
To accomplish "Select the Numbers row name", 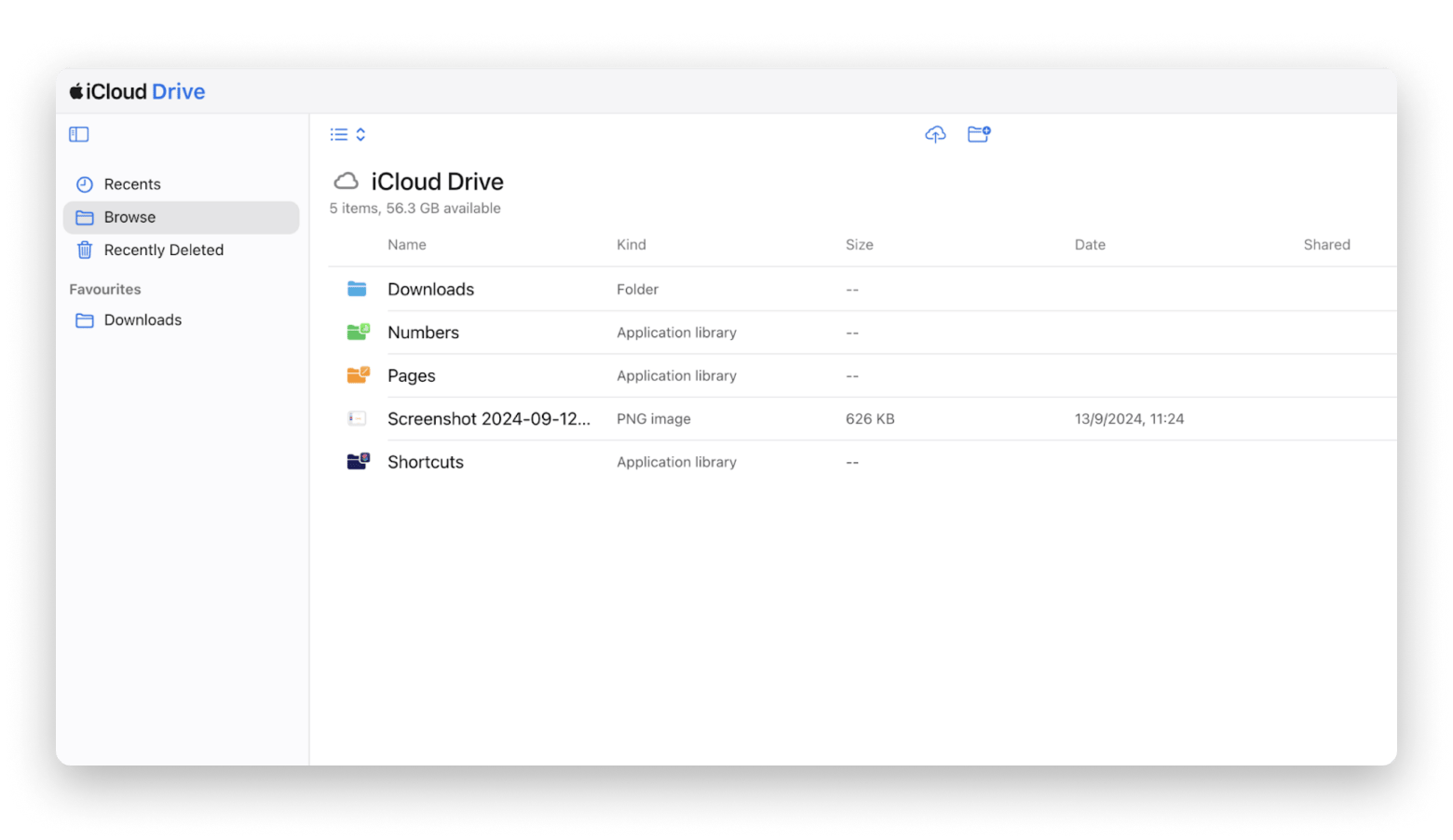I will pyautogui.click(x=424, y=332).
